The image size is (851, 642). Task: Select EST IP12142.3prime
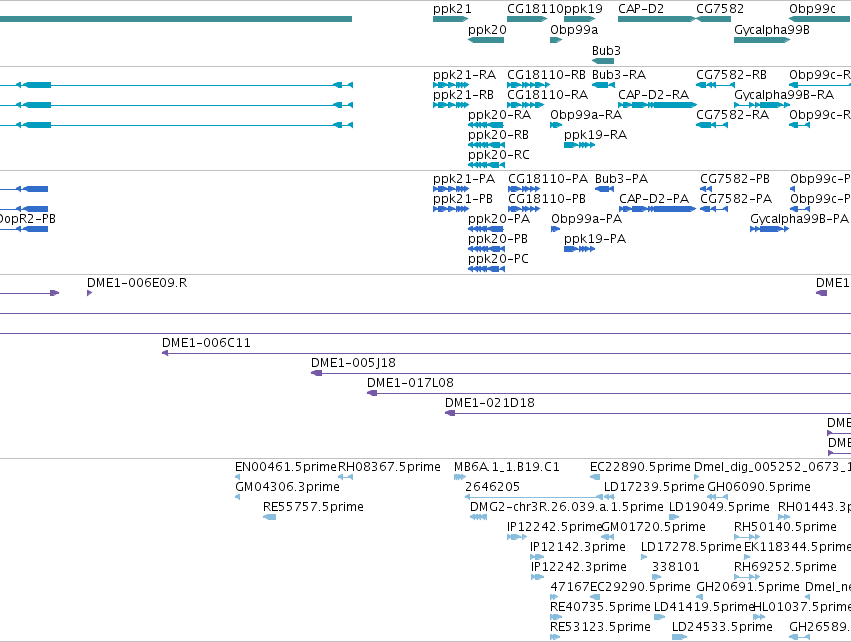click(x=537, y=557)
